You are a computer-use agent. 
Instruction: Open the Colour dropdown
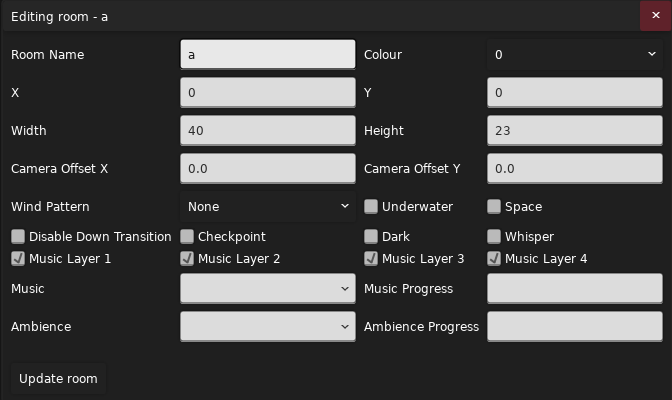[x=572, y=55]
